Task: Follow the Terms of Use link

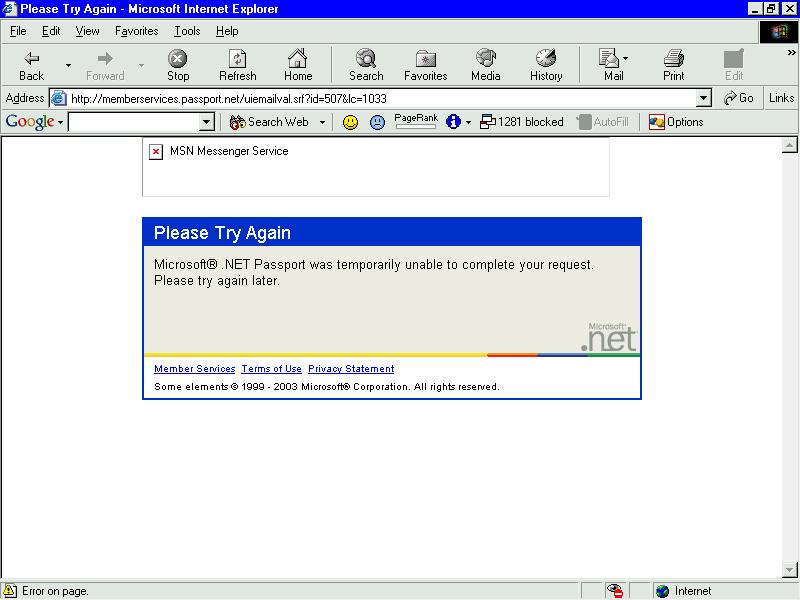Action: tap(271, 369)
